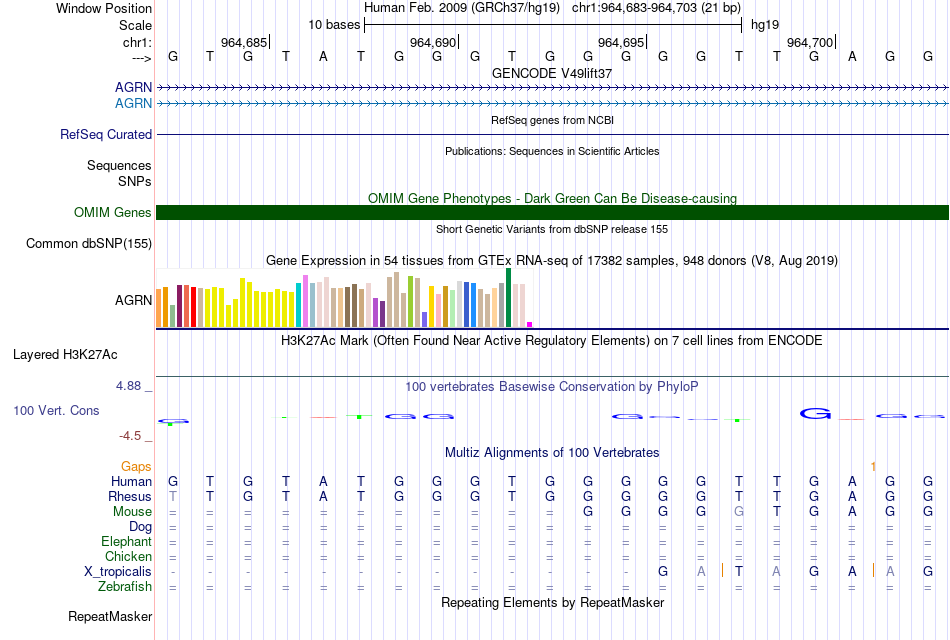Viewport: 950px width, 640px height.
Task: Click the magenta GTEx bar at far right
Action: pos(530,324)
